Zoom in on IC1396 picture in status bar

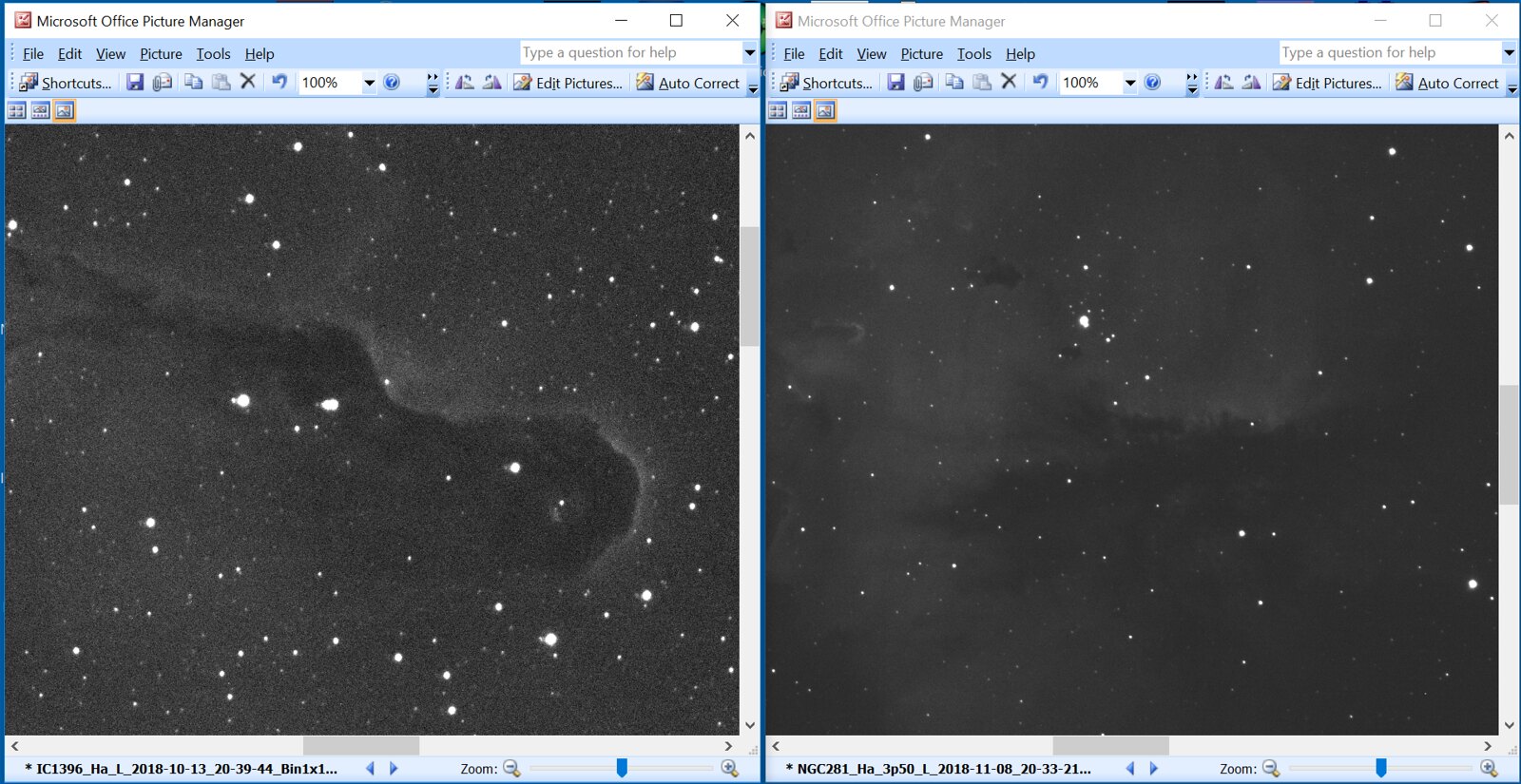pos(729,768)
